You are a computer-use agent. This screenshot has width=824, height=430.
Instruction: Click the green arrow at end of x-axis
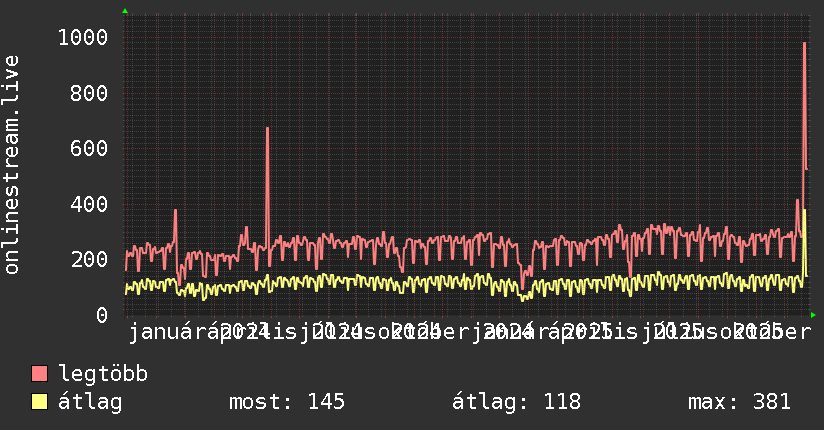813,315
